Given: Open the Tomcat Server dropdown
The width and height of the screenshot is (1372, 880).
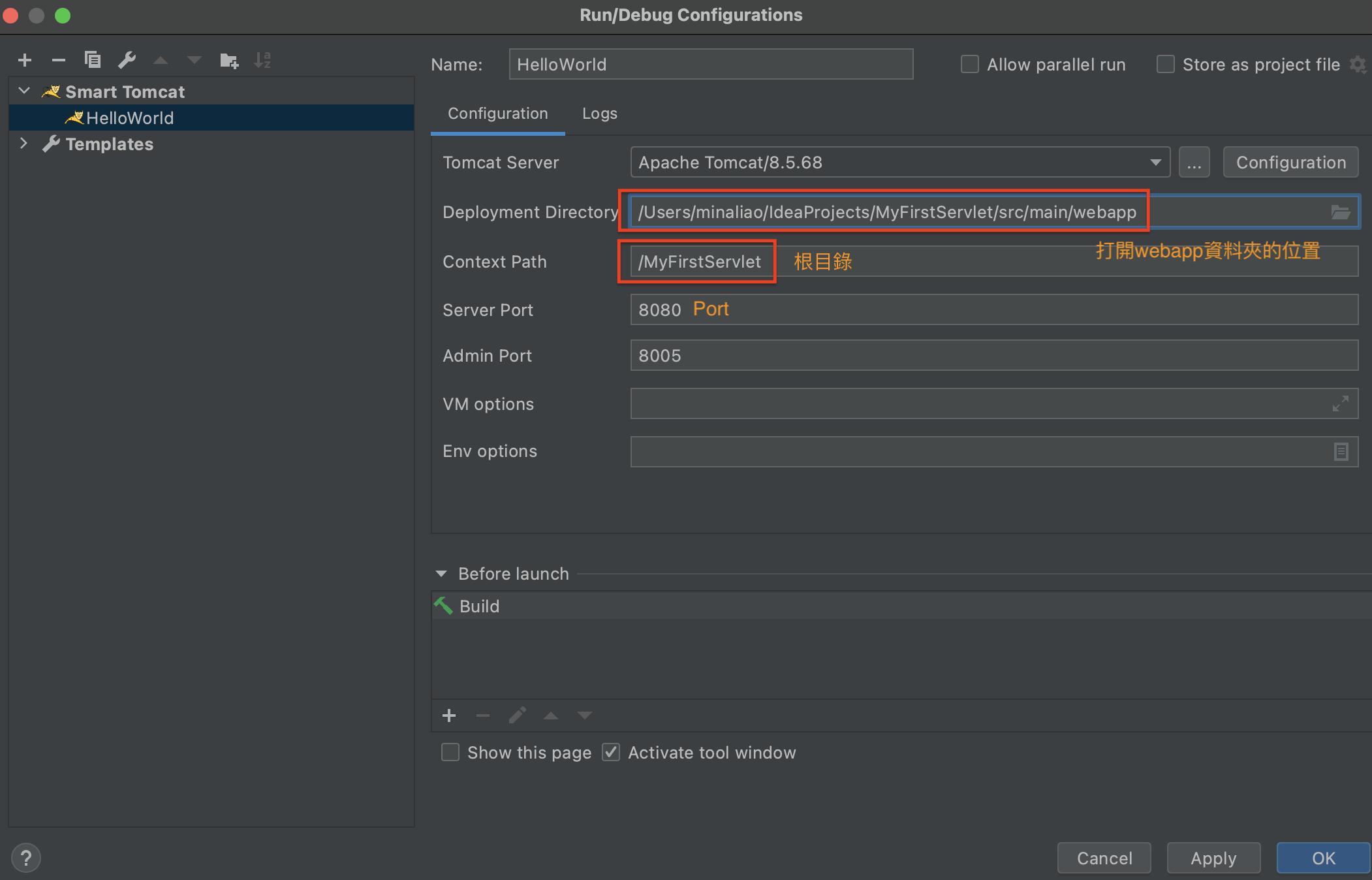Looking at the screenshot, I should coord(900,162).
